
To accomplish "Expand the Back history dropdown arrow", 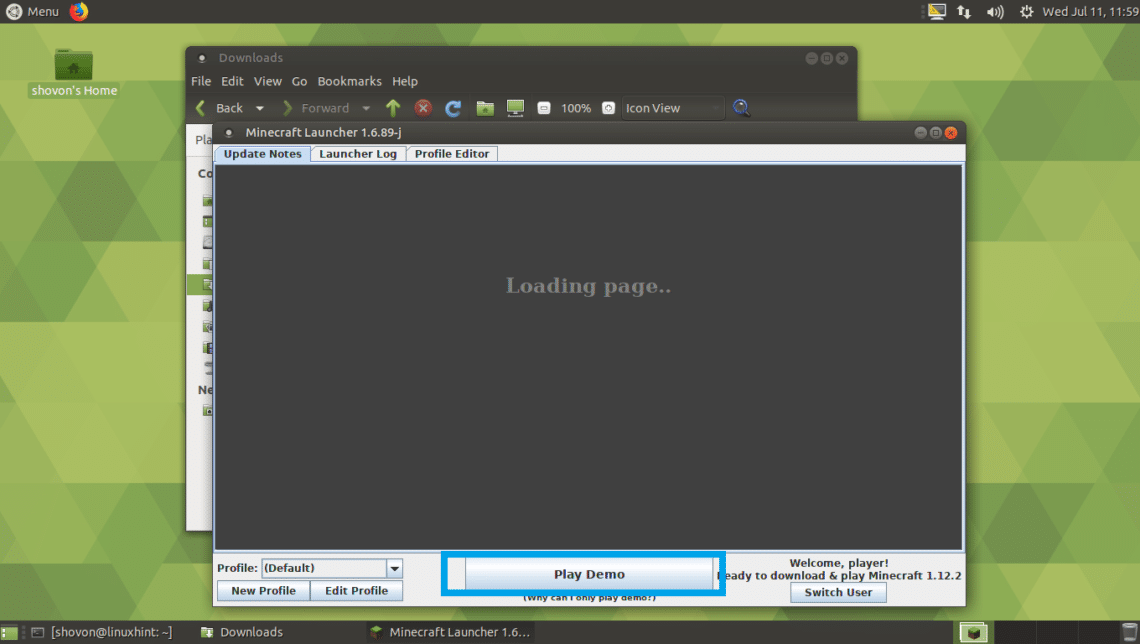I will 260,108.
